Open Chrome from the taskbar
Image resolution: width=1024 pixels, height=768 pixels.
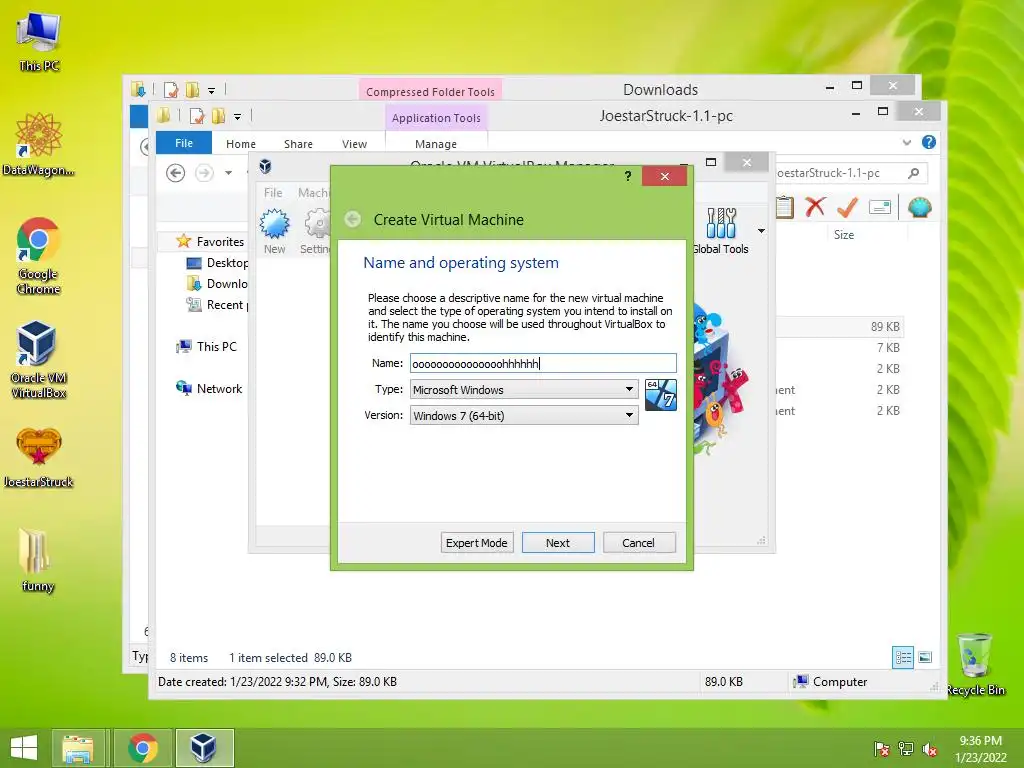click(x=143, y=748)
